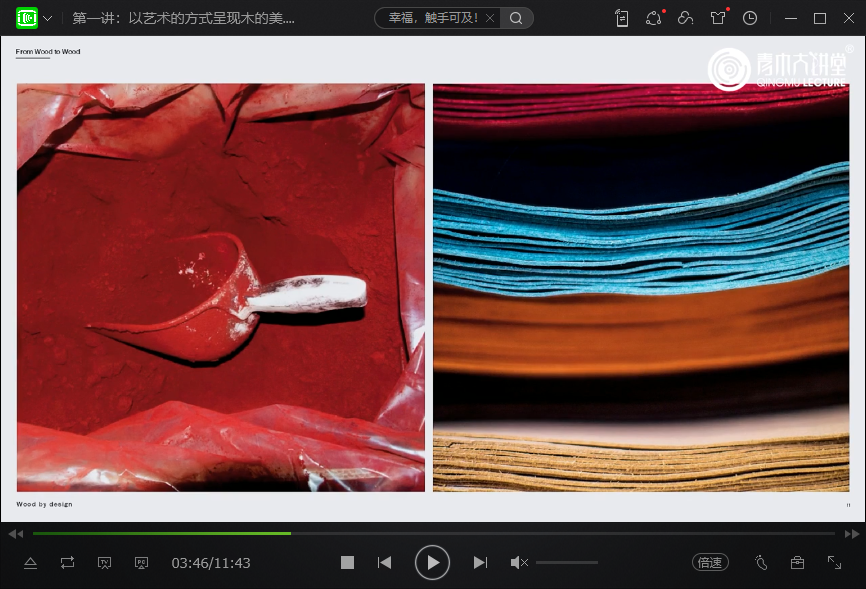Click the hand gesture icon

pyautogui.click(x=761, y=562)
